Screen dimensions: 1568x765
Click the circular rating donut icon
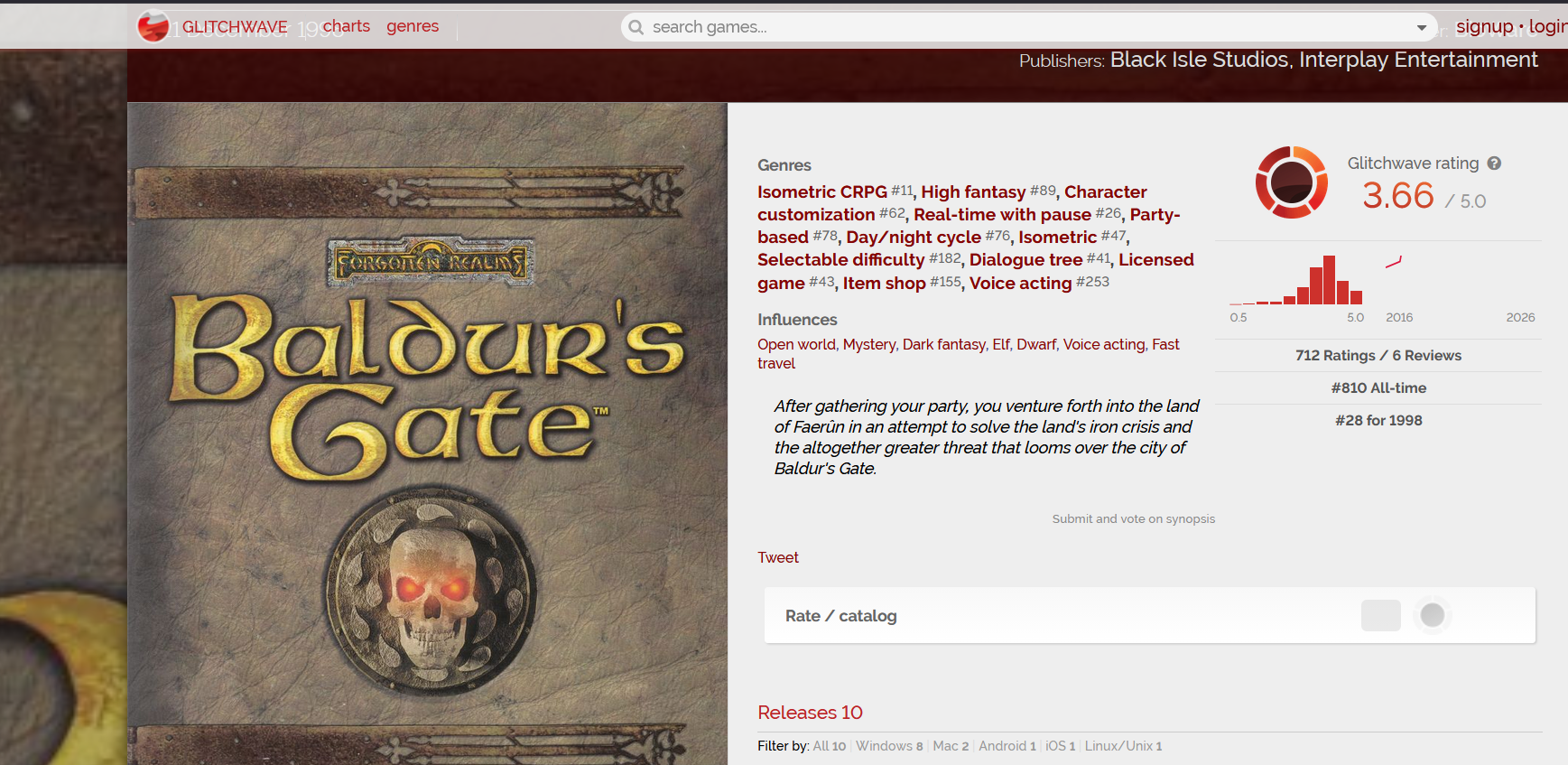1292,182
